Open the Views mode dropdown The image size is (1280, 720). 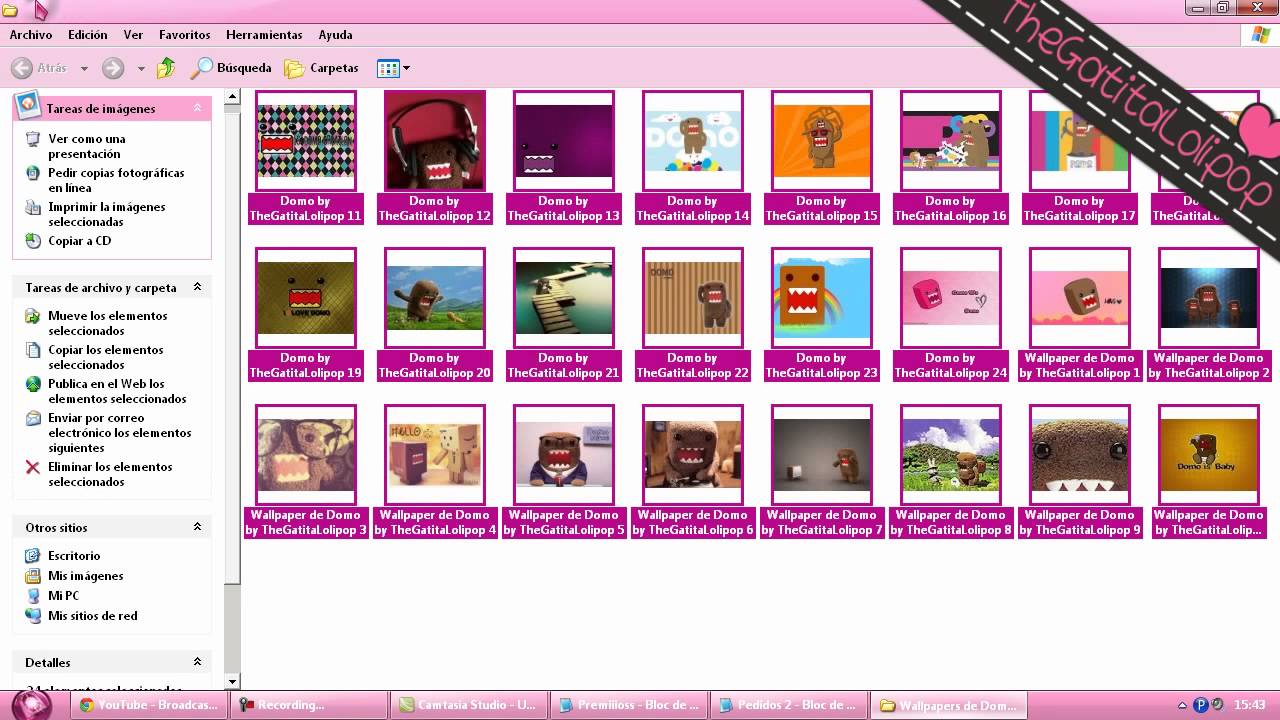393,68
